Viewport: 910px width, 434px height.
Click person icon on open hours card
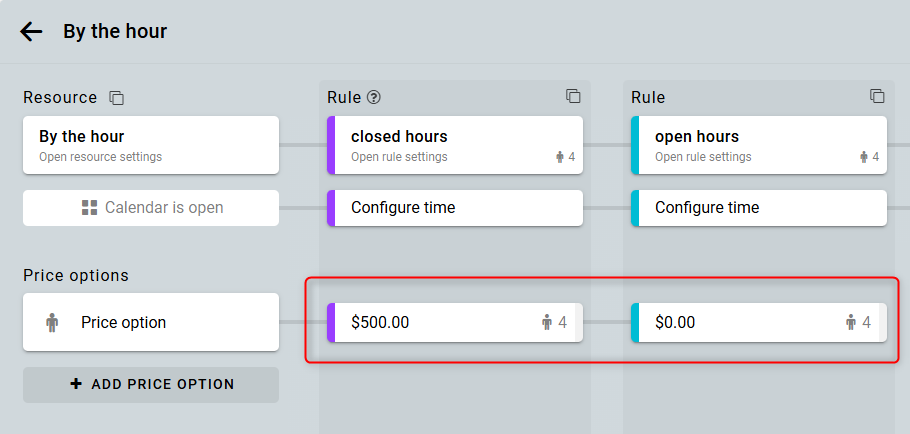(x=864, y=157)
